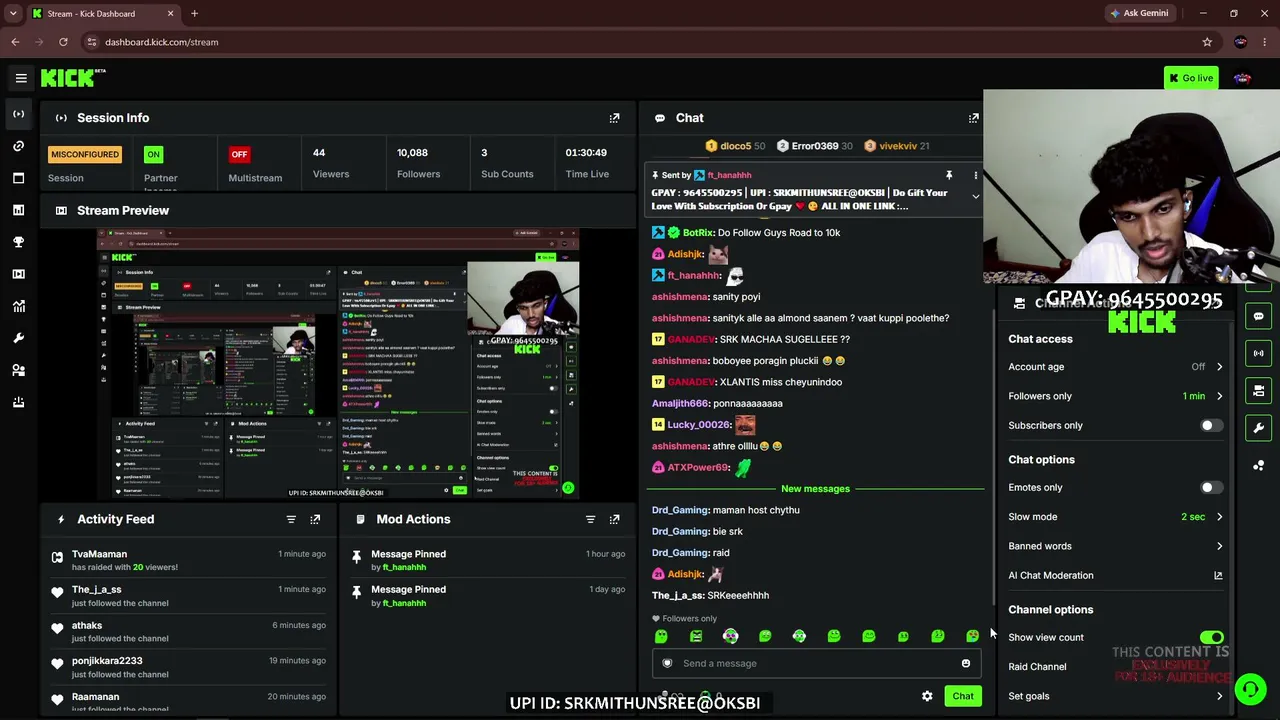Screen dimensions: 1280x720
Task: Turn off Show view count switch
Action: [x=1211, y=637]
